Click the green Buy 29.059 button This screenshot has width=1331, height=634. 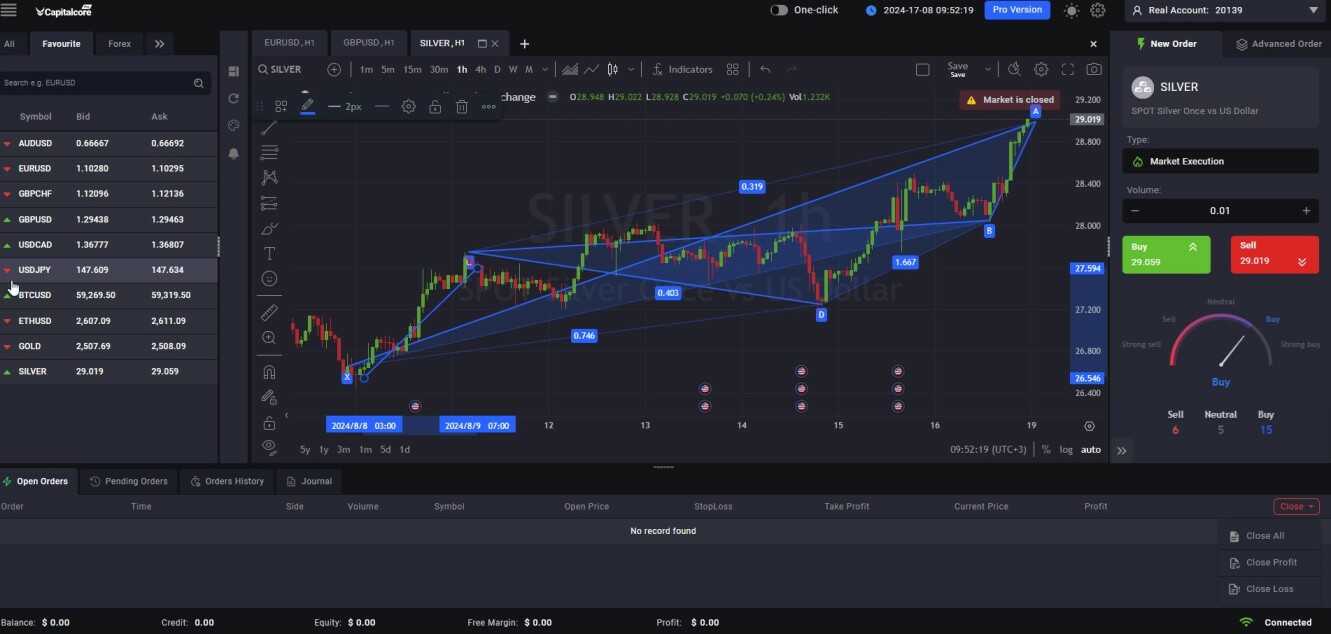tap(1165, 253)
